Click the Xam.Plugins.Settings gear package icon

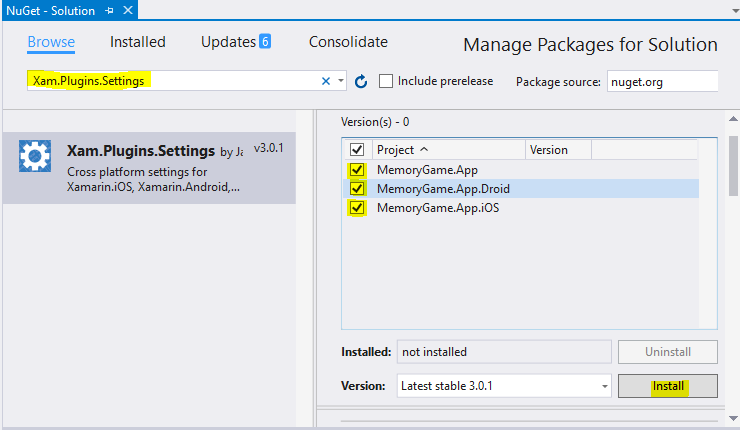tap(35, 156)
